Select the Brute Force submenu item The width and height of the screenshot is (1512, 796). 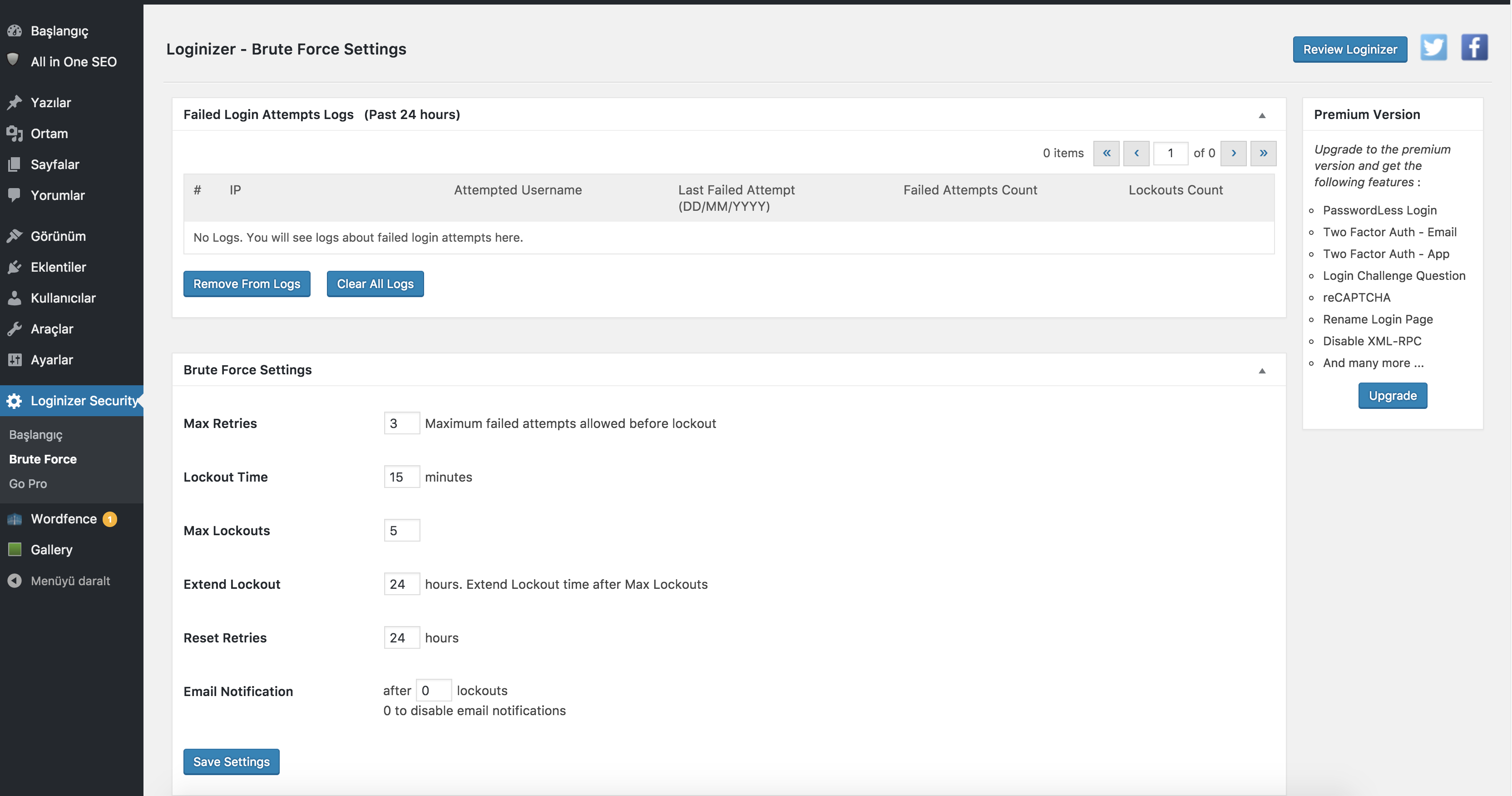coord(43,459)
